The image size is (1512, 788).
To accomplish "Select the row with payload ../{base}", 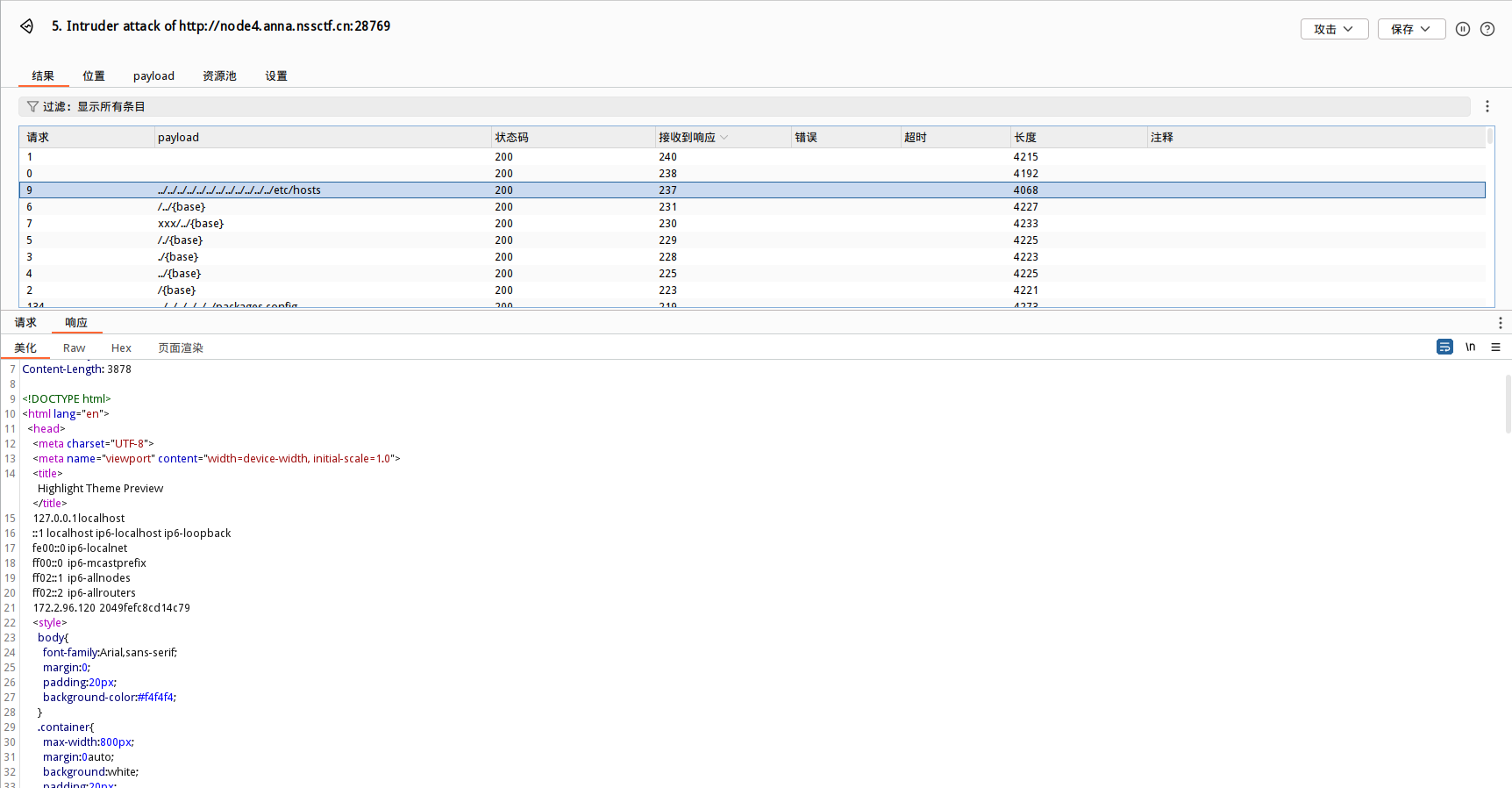I will pos(752,274).
